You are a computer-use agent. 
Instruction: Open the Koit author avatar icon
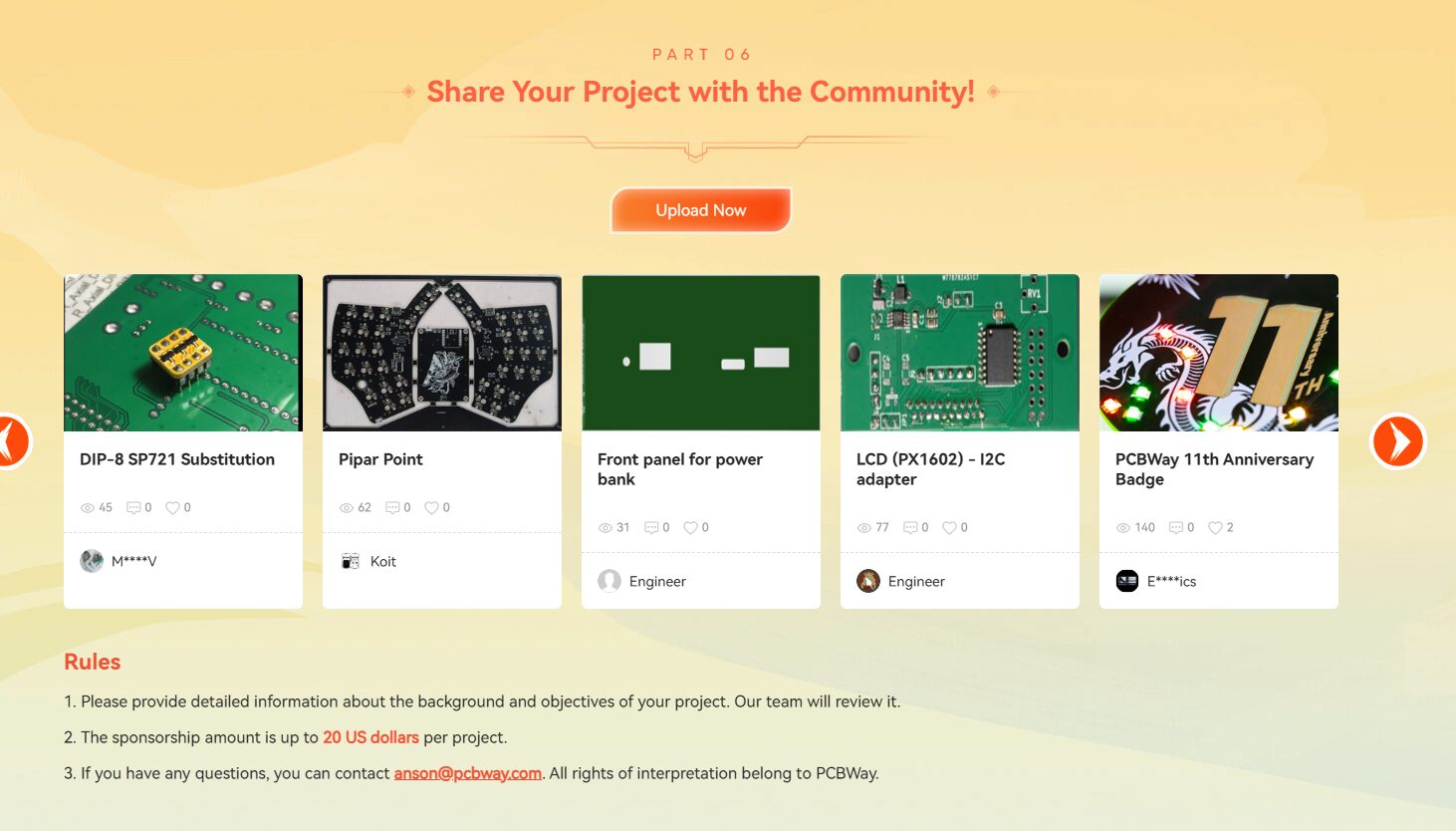pyautogui.click(x=351, y=561)
